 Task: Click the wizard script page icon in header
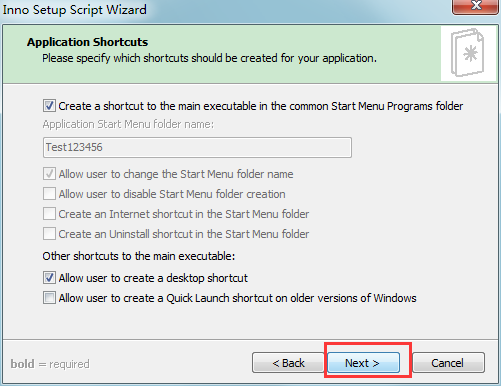tap(467, 53)
